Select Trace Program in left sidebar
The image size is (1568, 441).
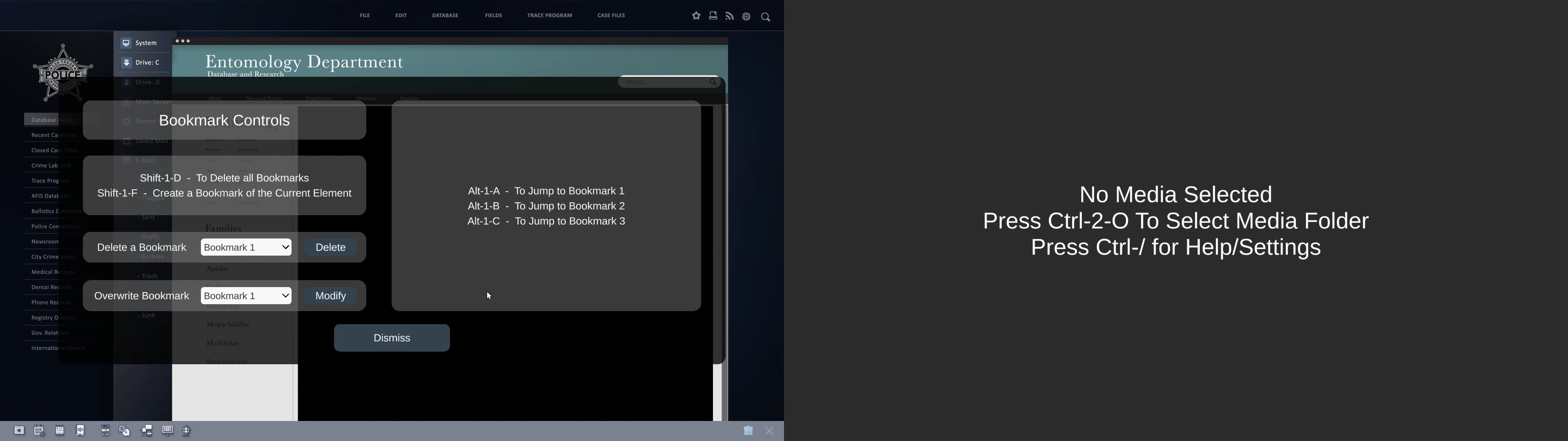tap(50, 181)
